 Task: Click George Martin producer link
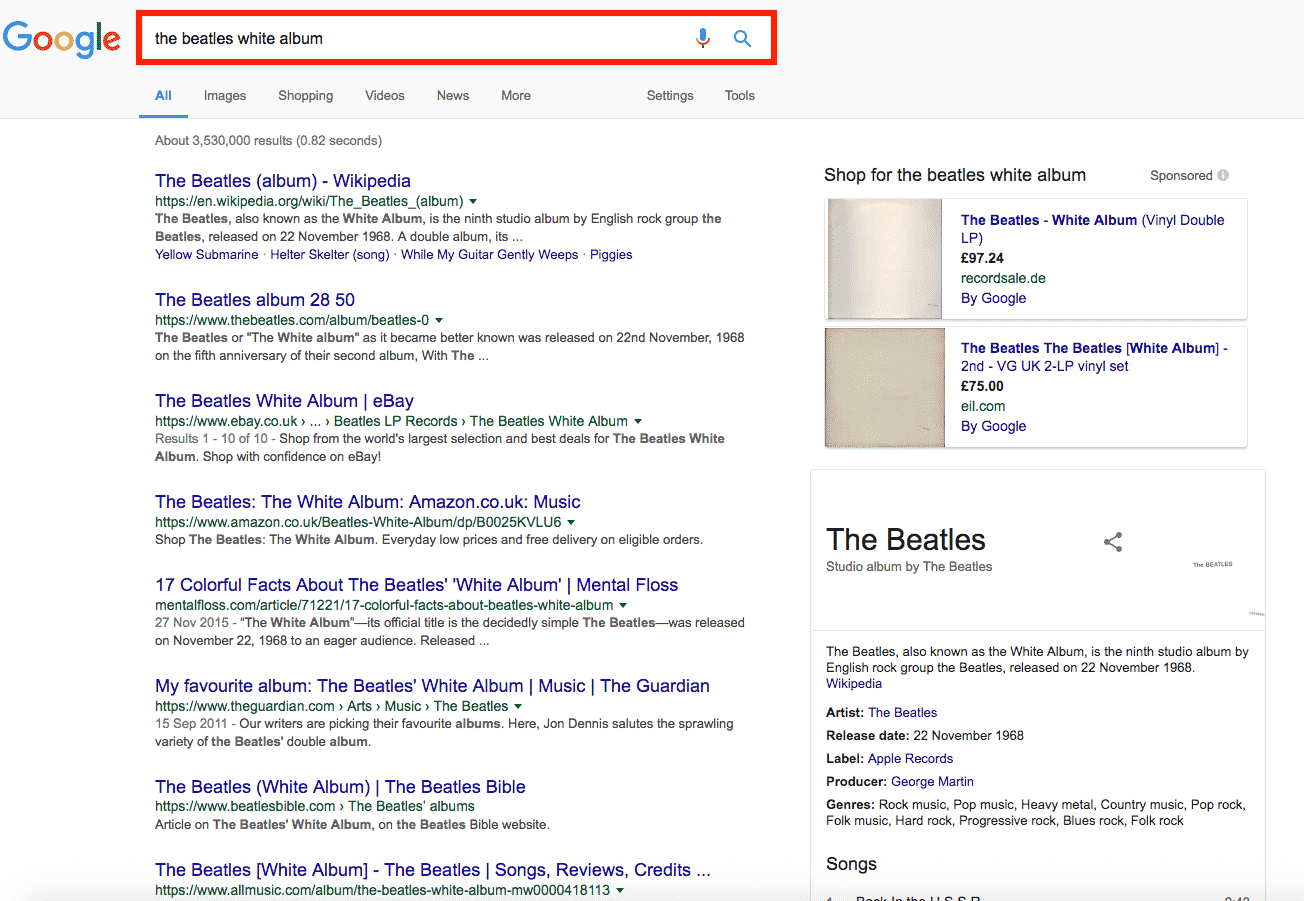932,782
